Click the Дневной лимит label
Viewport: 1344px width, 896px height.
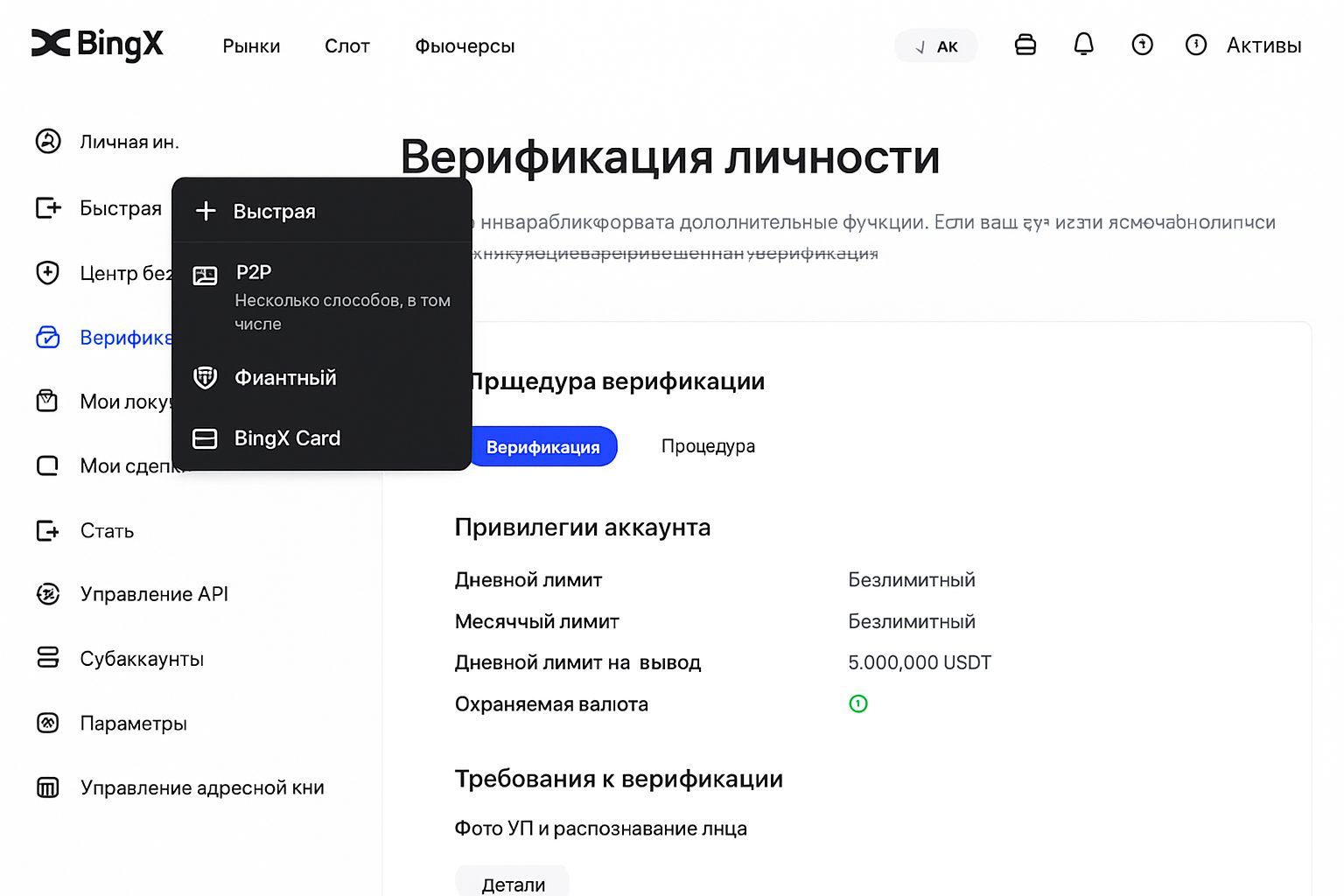click(x=528, y=580)
